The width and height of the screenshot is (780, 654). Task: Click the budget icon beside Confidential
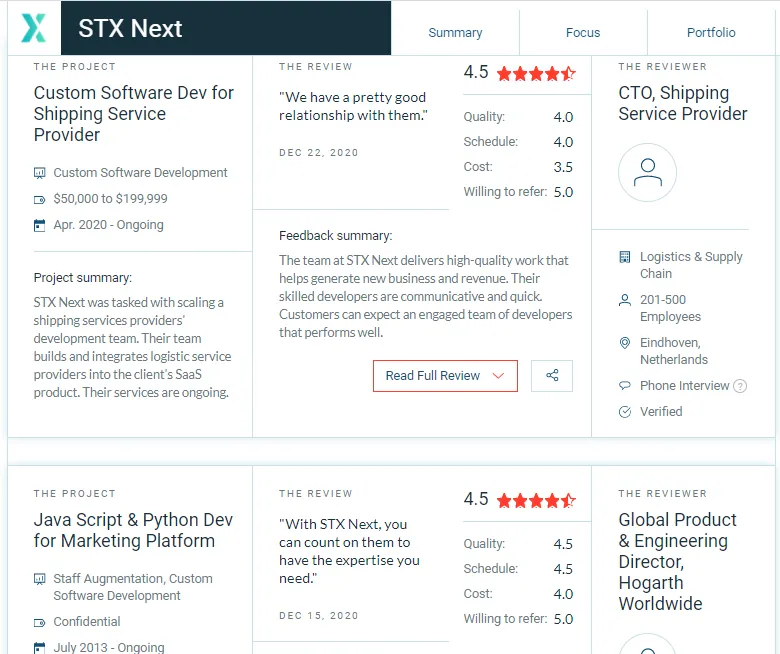pos(39,622)
